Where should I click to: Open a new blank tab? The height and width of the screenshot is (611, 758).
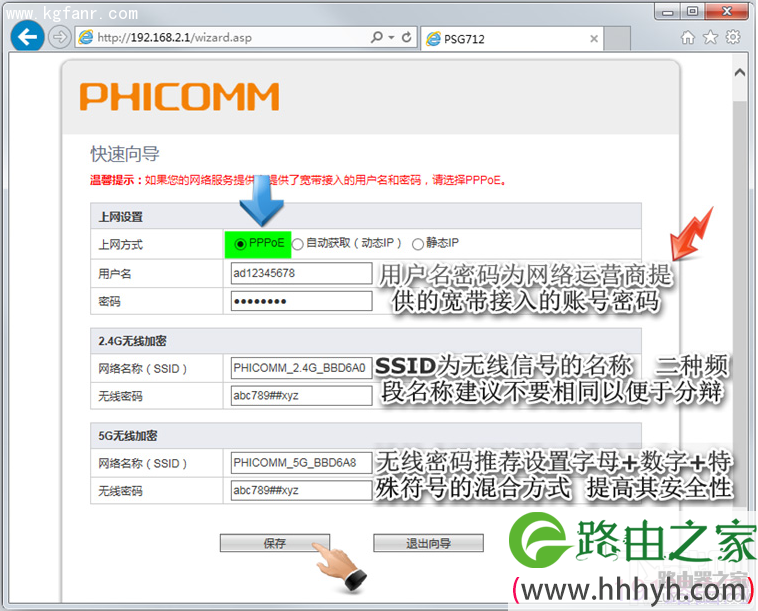(617, 39)
